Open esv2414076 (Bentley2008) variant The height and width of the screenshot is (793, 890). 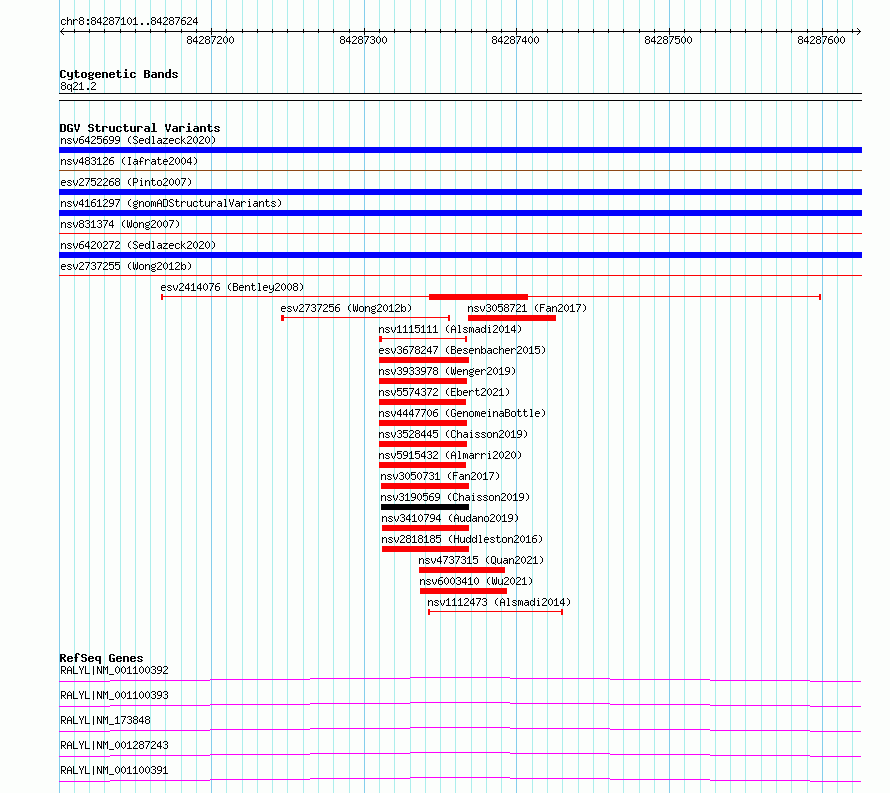coord(232,287)
